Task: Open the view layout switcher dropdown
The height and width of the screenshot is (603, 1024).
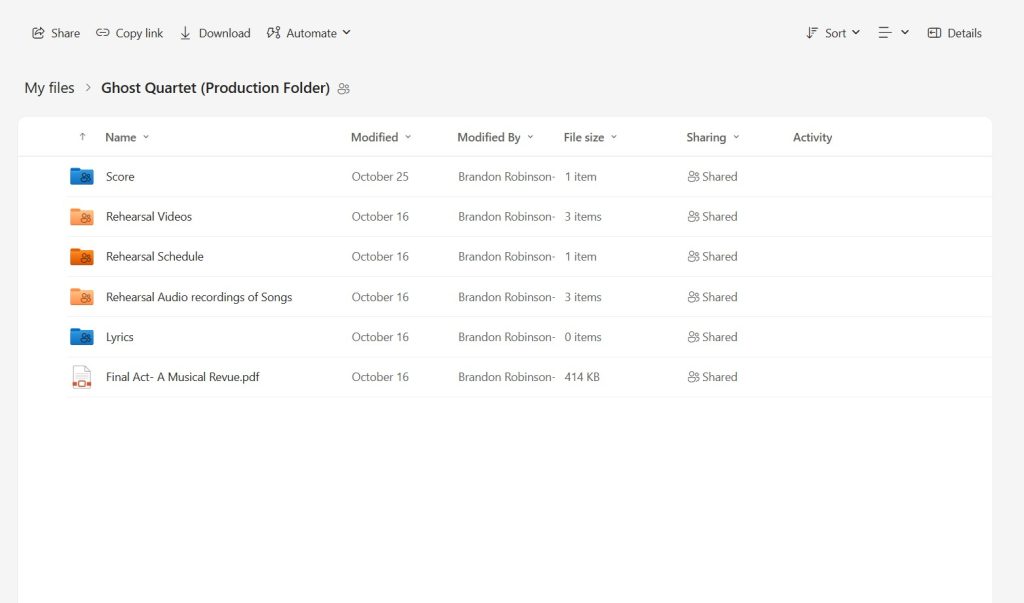Action: [x=893, y=33]
